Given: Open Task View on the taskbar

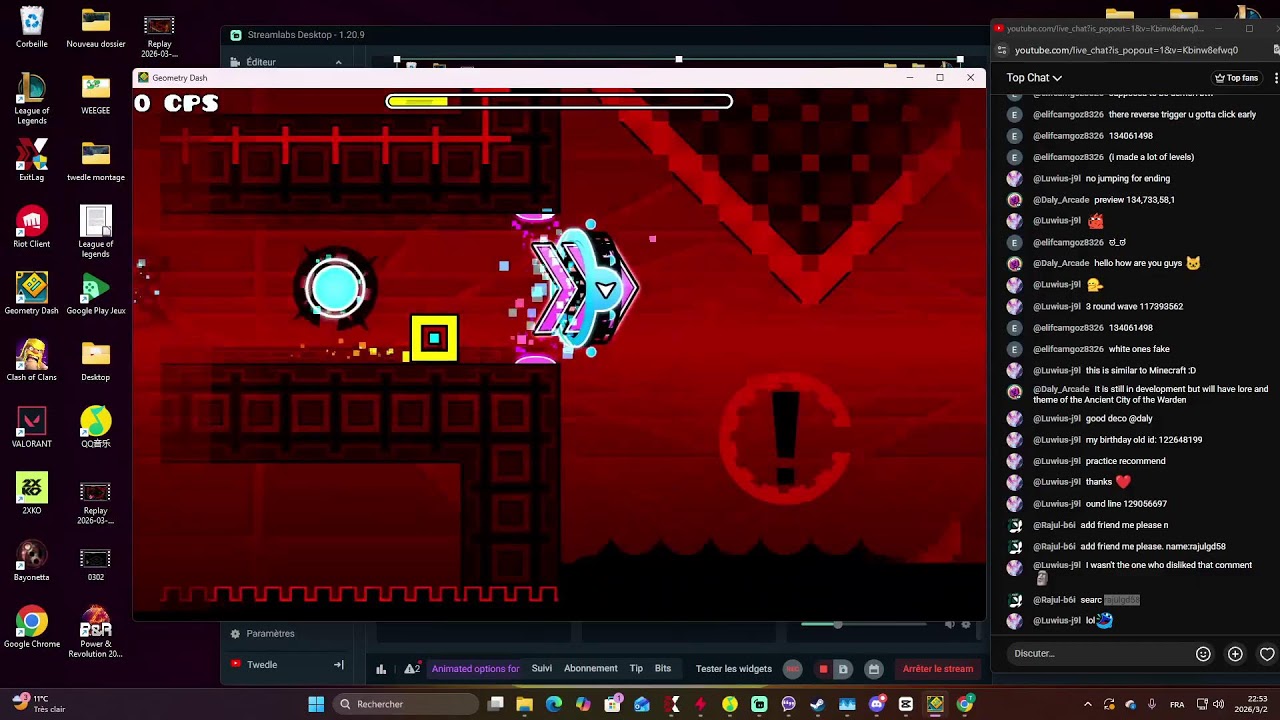Looking at the screenshot, I should pyautogui.click(x=496, y=704).
